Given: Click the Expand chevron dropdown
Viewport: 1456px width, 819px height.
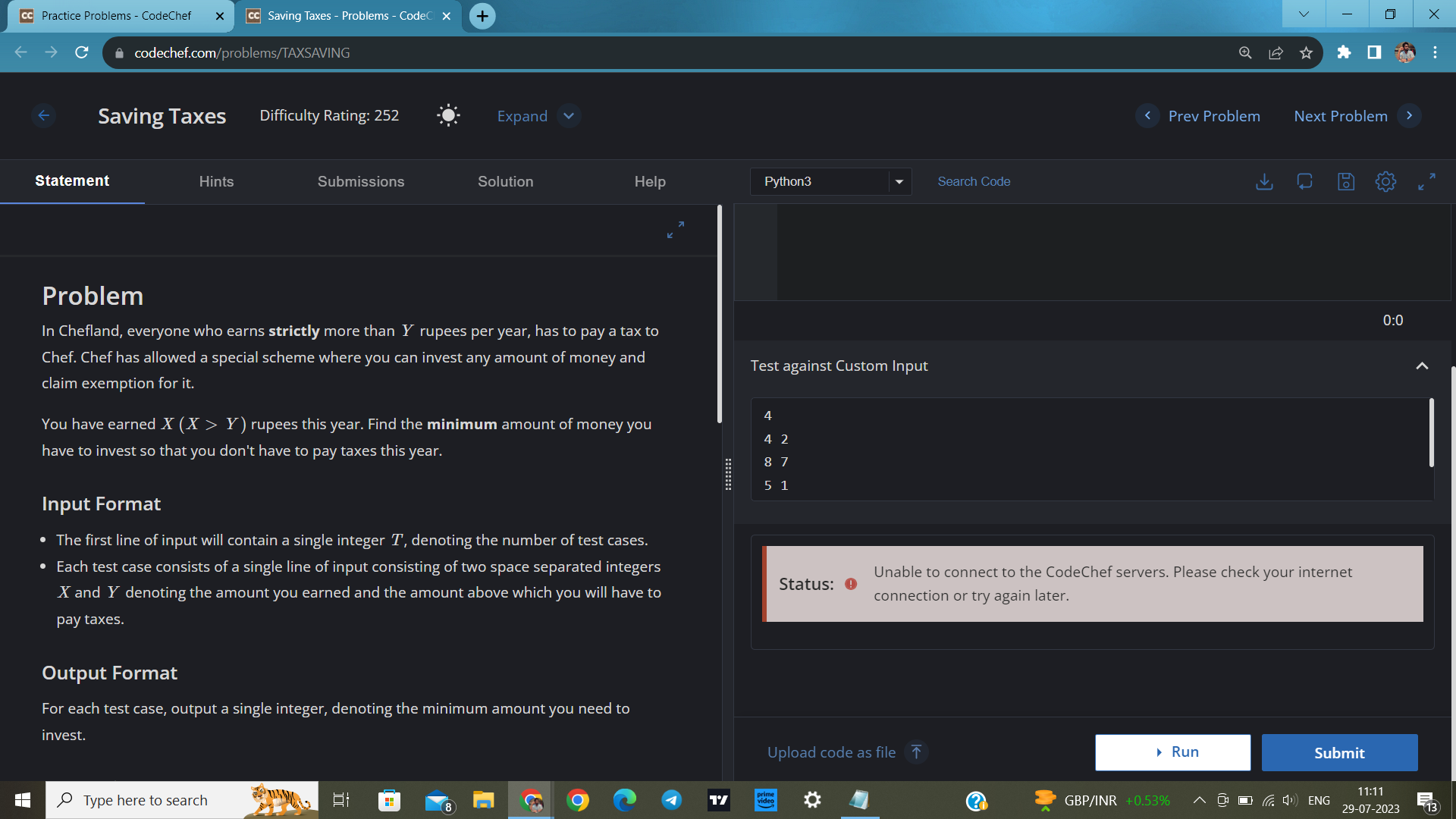Looking at the screenshot, I should pos(569,116).
